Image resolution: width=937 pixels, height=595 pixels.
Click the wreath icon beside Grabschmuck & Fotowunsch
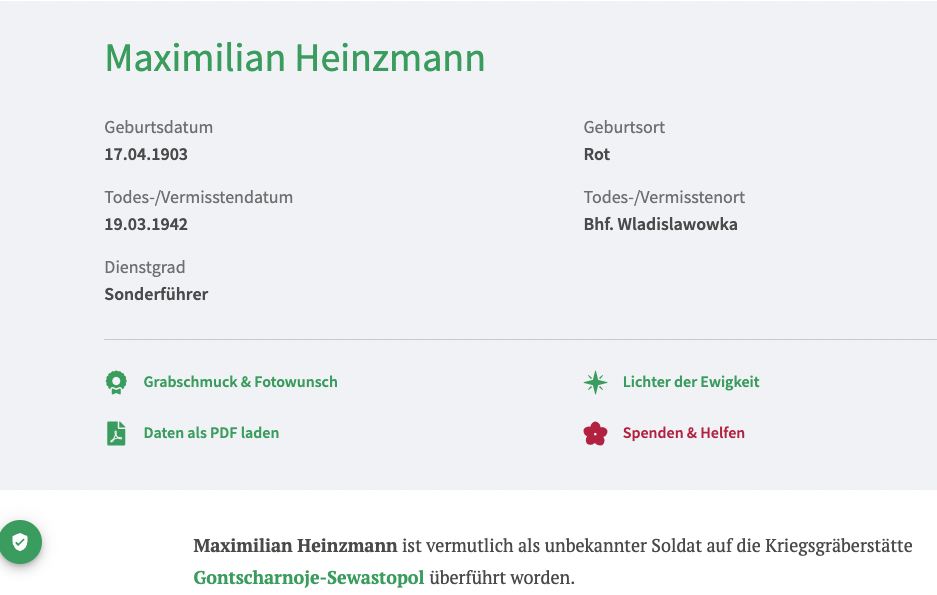click(116, 382)
